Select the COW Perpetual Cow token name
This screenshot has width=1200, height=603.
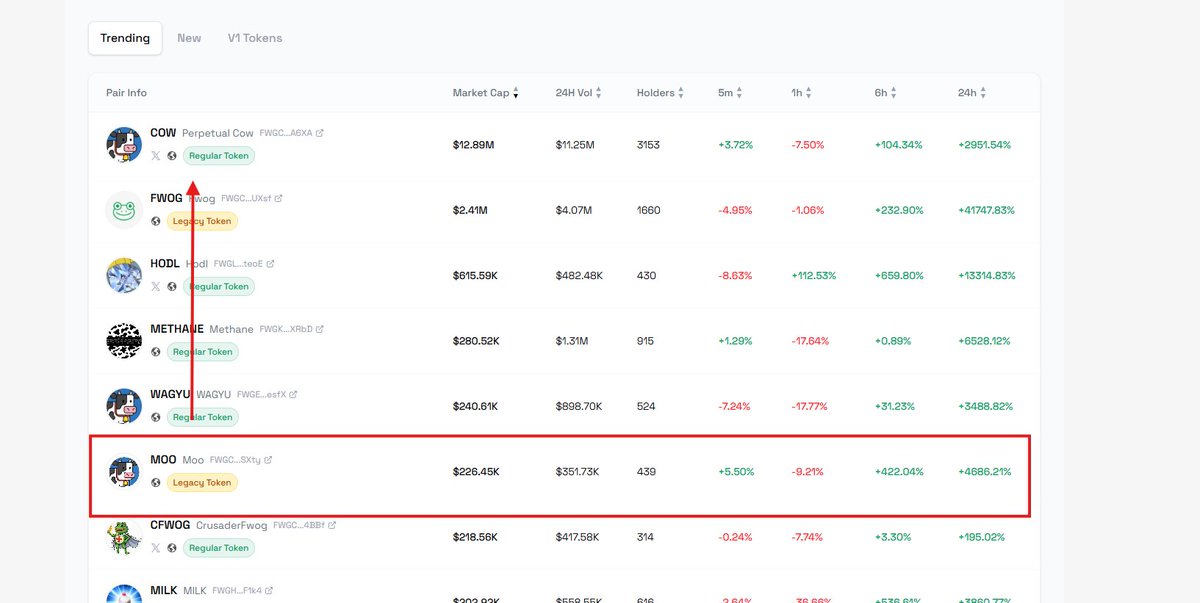point(202,133)
